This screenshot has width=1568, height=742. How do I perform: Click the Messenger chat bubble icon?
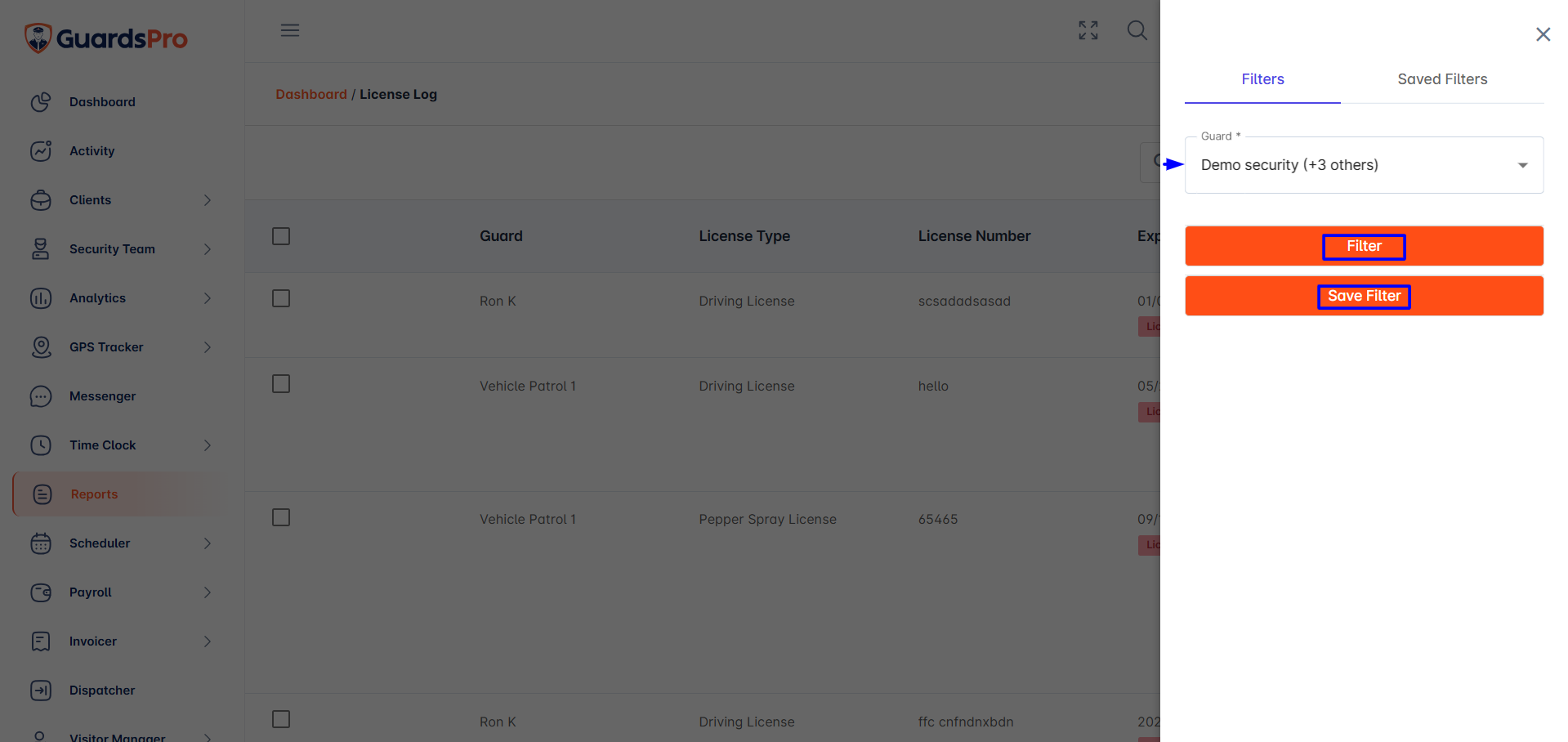pyautogui.click(x=41, y=396)
